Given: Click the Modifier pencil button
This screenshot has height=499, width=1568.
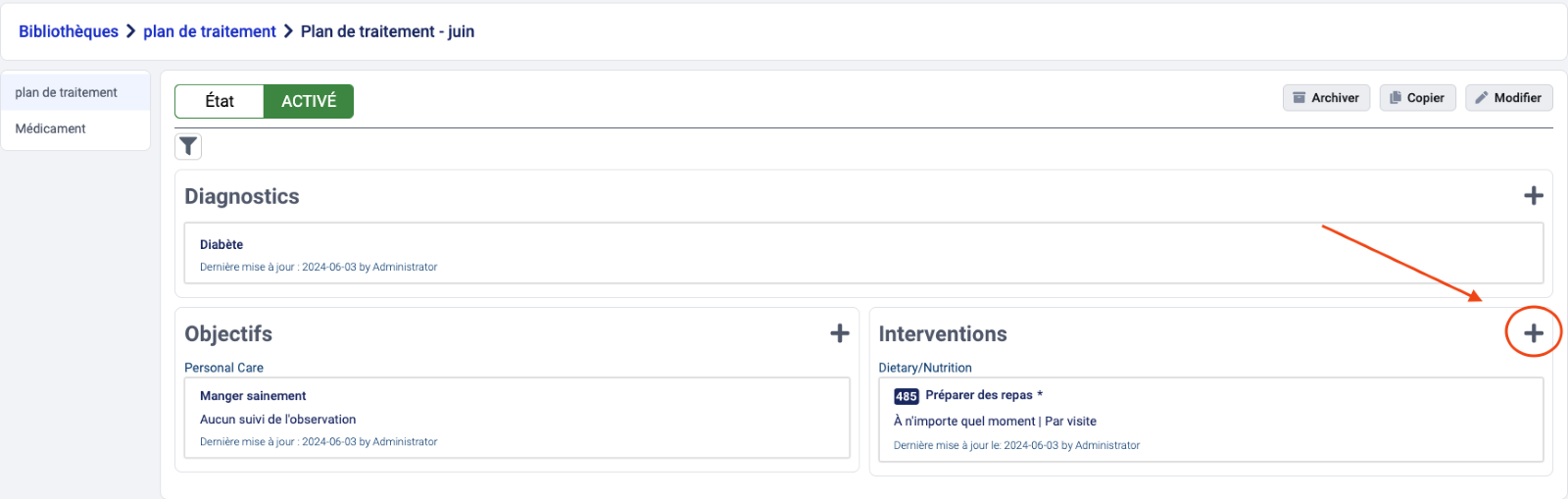Looking at the screenshot, I should 1508,98.
